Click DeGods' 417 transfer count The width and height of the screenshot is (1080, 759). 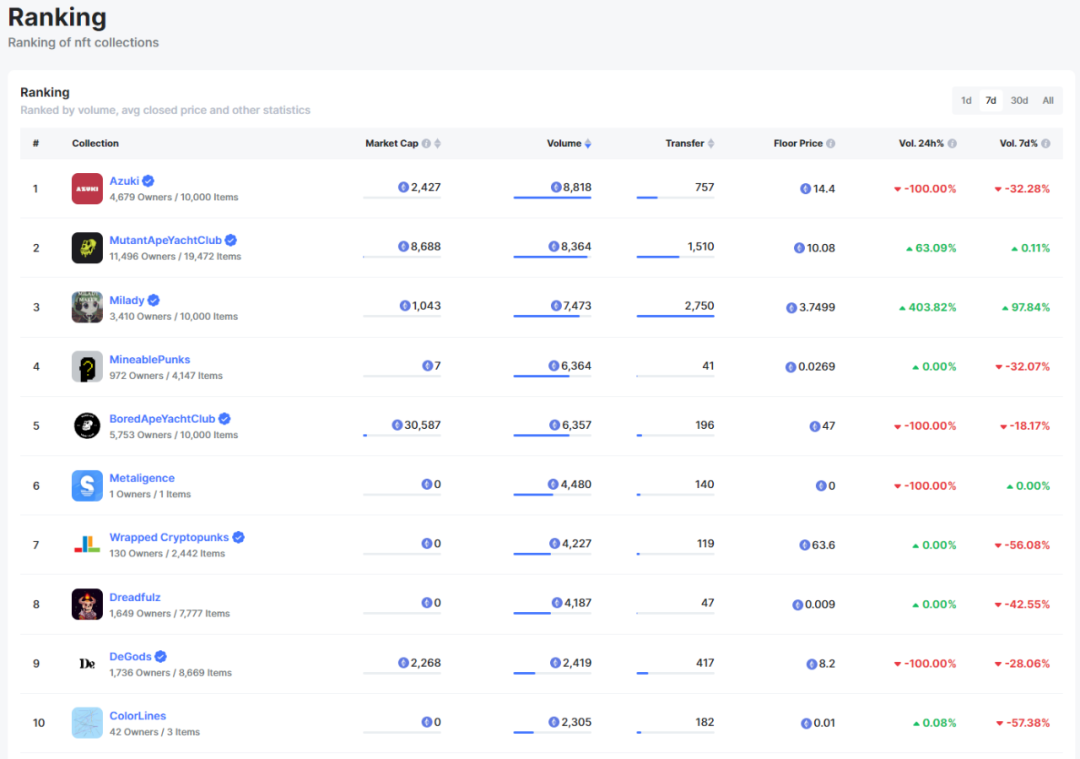click(x=705, y=663)
